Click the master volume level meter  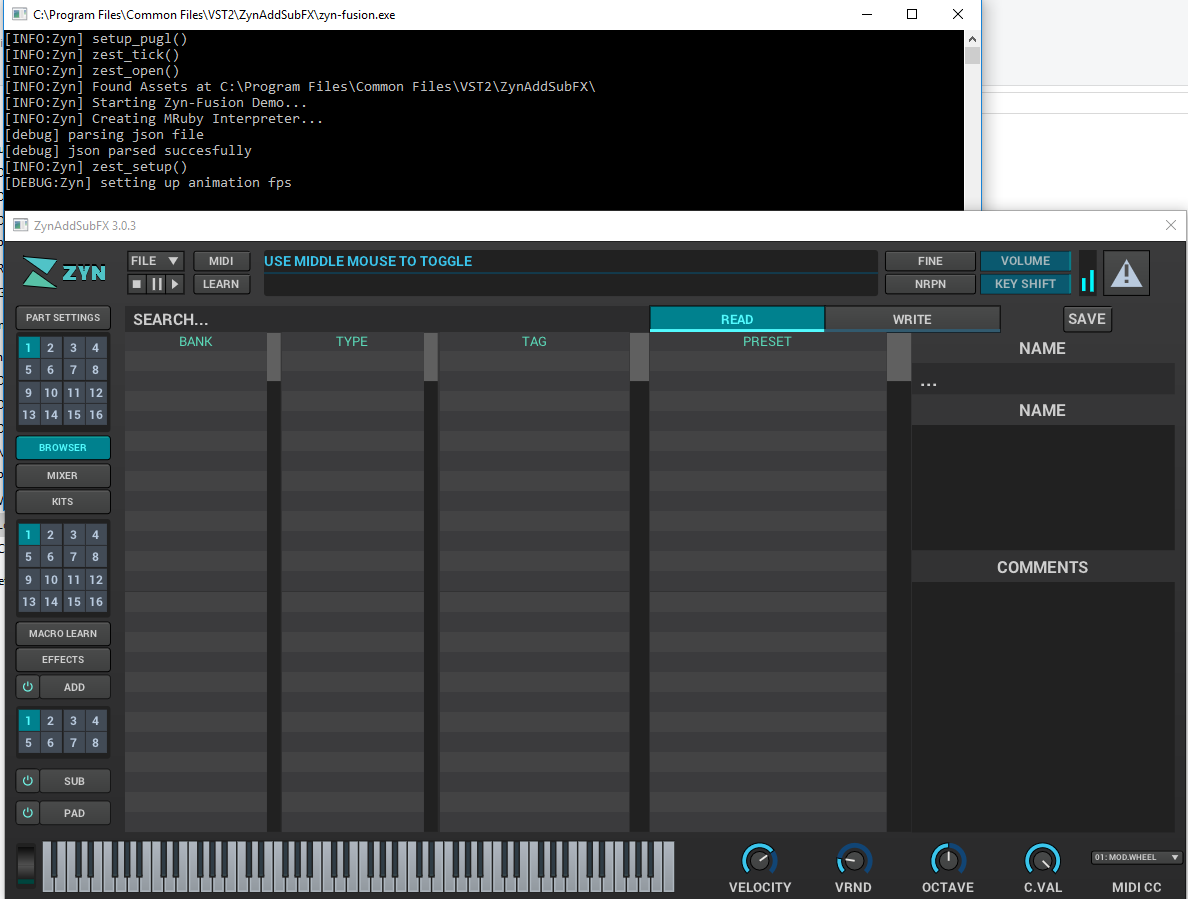point(1088,272)
